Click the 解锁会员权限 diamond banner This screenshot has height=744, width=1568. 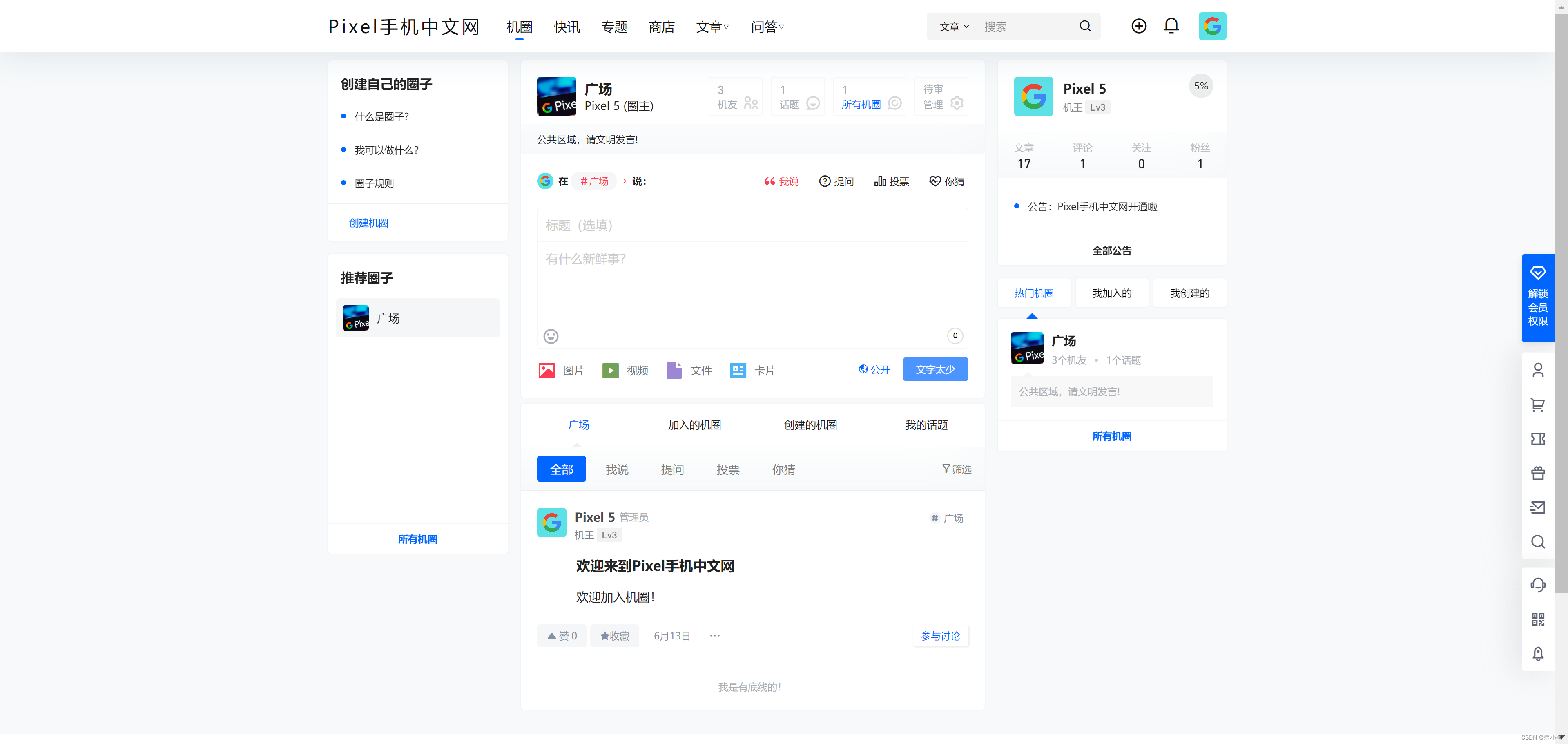pos(1537,298)
